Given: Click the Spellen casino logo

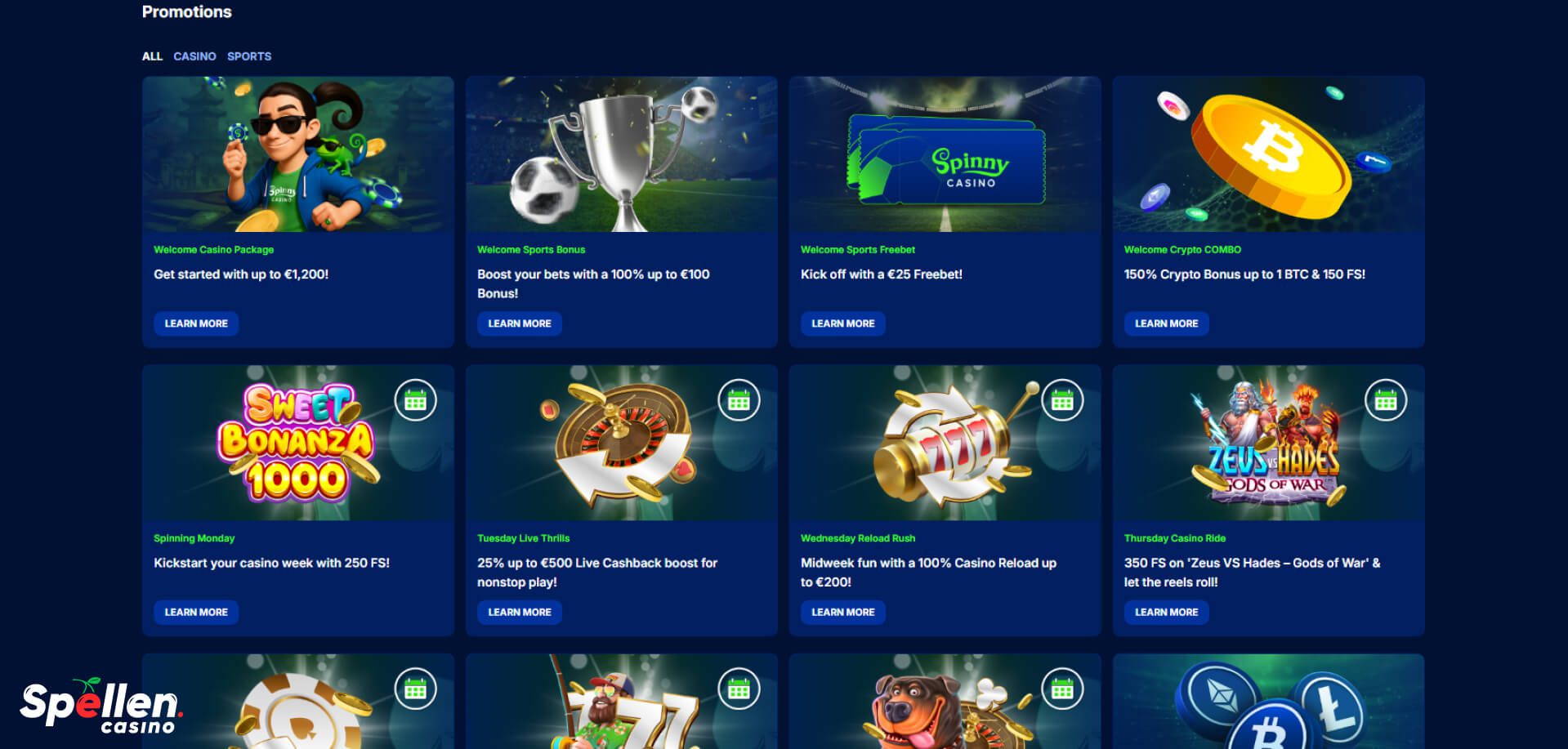Looking at the screenshot, I should click(101, 707).
